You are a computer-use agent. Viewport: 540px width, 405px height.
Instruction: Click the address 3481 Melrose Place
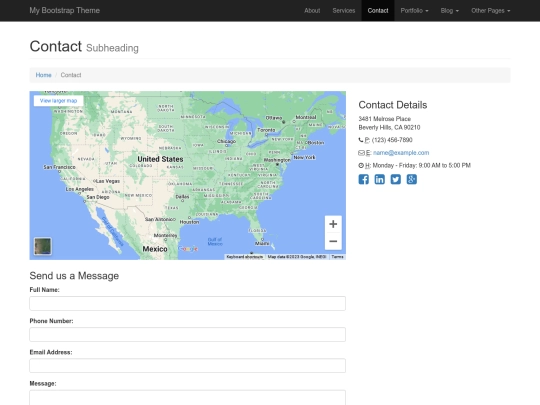coord(384,119)
